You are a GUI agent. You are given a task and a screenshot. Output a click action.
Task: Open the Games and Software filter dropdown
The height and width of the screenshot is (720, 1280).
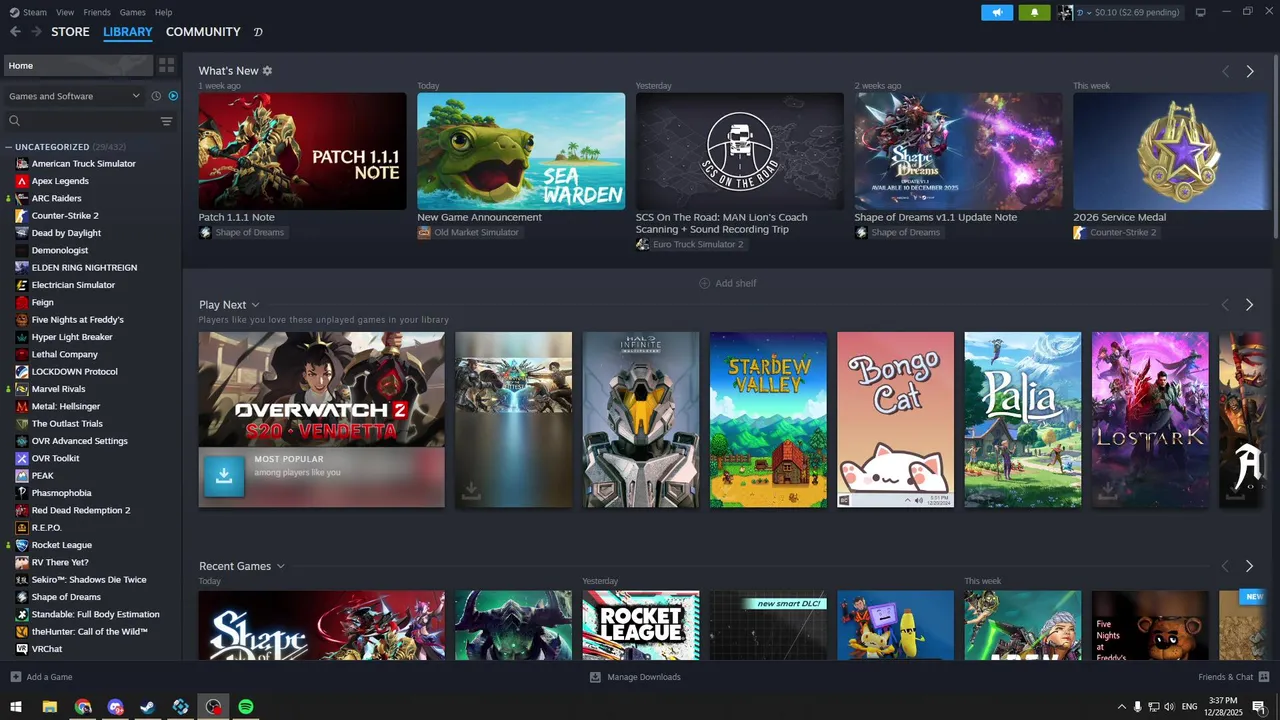(x=74, y=96)
